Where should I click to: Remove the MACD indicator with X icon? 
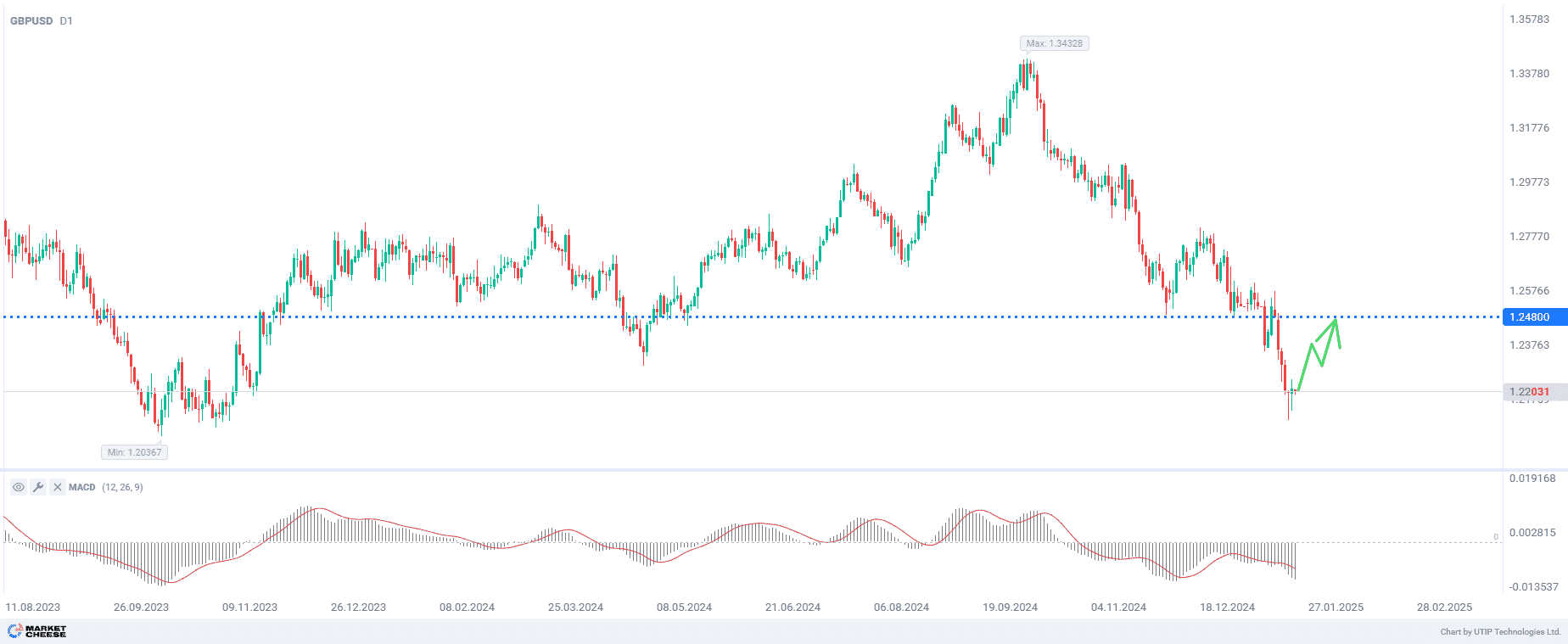pos(57,487)
